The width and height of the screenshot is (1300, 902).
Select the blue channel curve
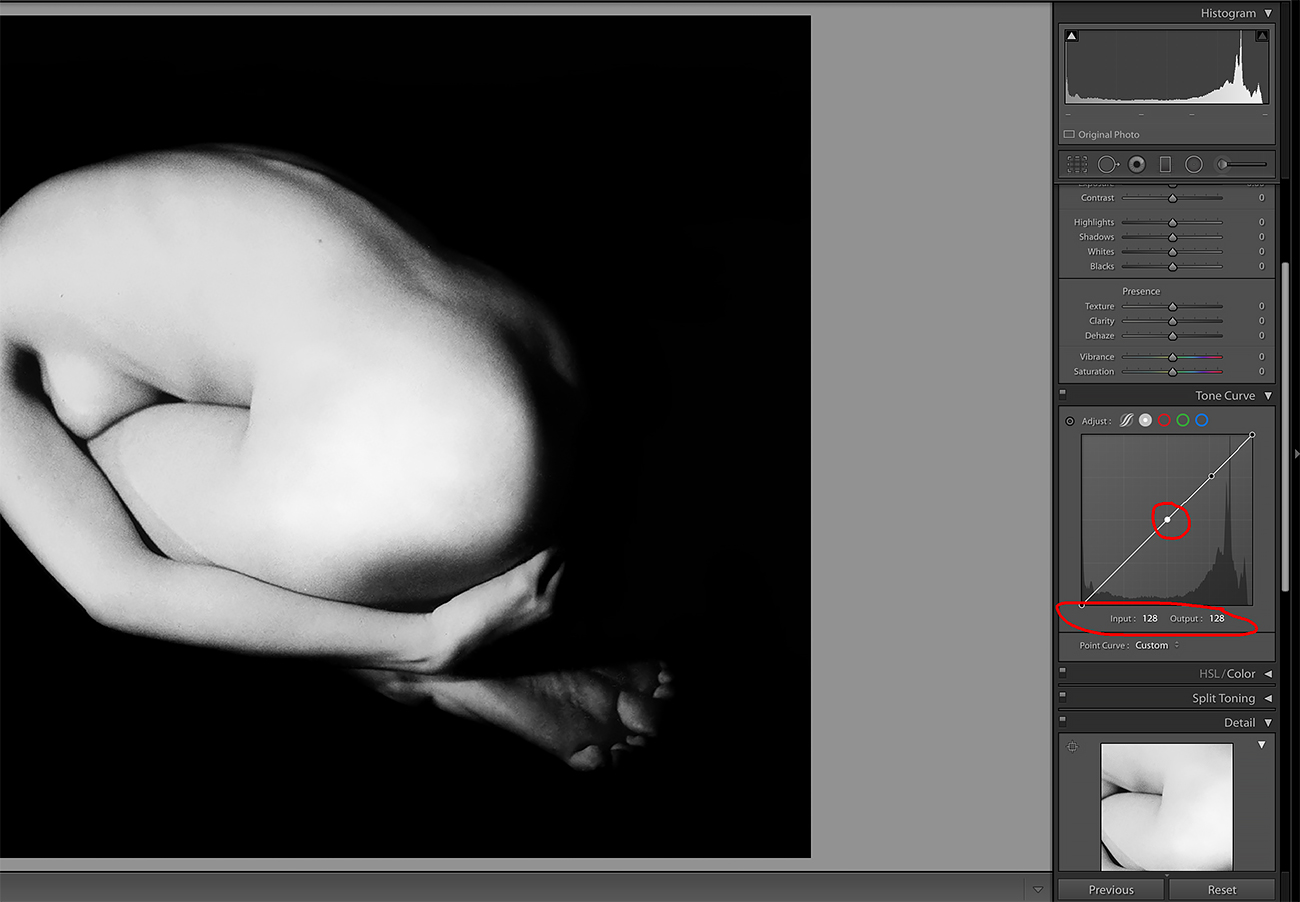pos(1202,421)
